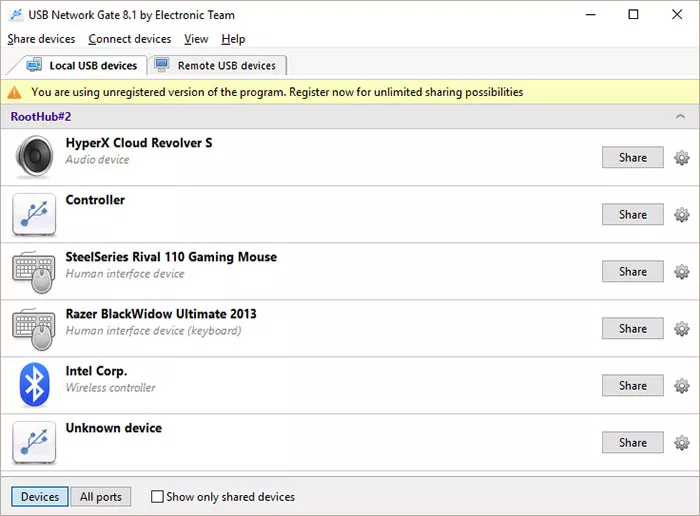This screenshot has height=516, width=700.
Task: Click the Wireless controller description text
Action: [110, 387]
